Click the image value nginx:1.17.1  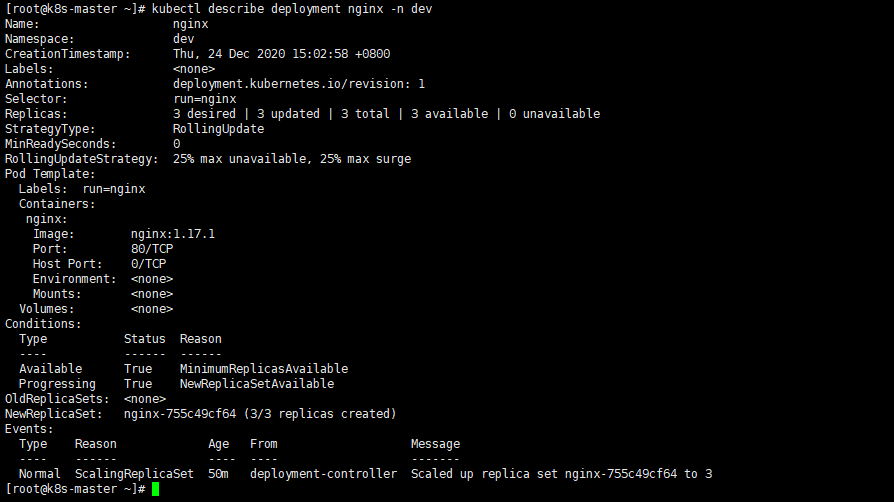(x=173, y=234)
